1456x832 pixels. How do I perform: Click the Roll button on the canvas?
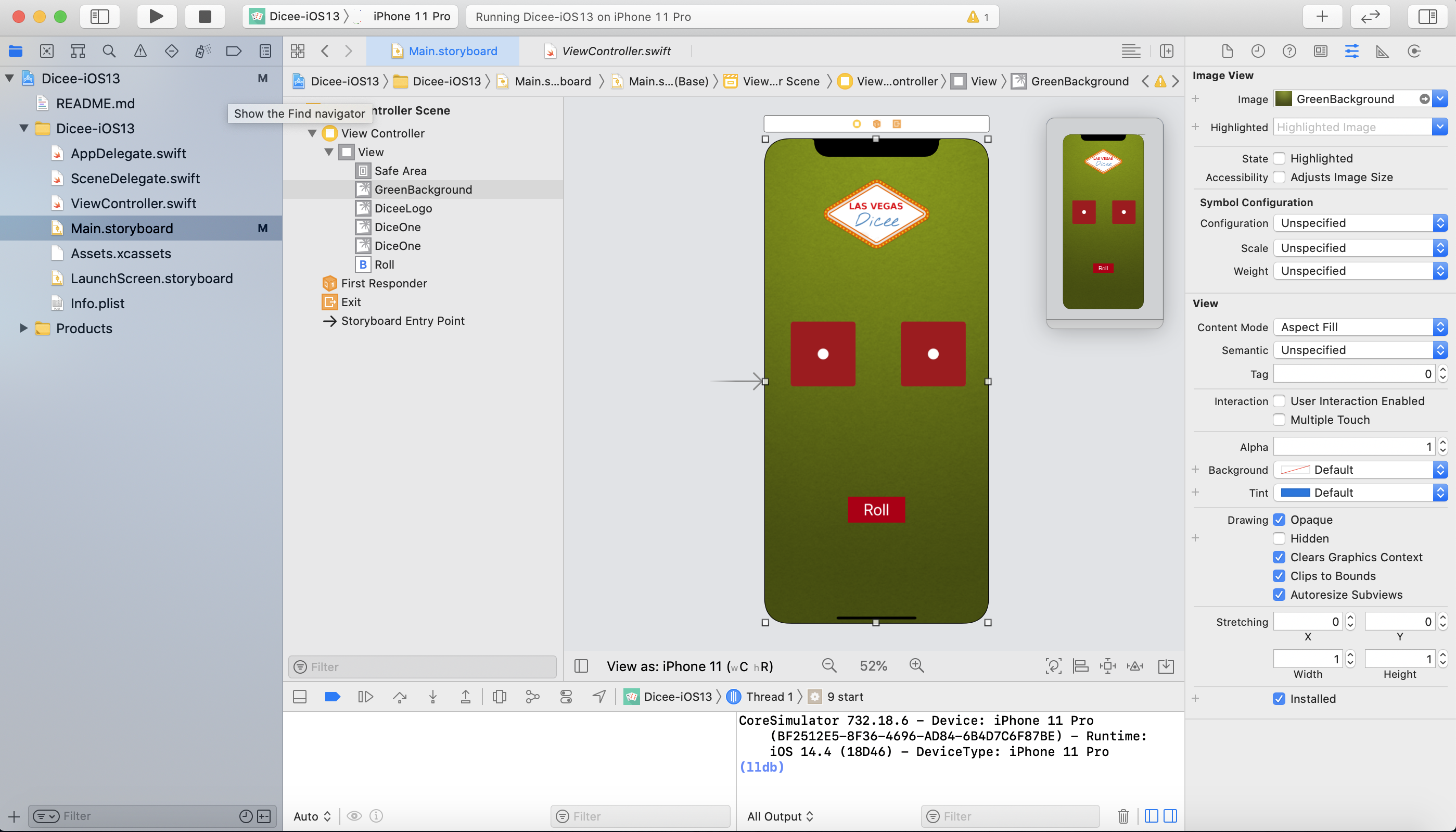click(876, 510)
